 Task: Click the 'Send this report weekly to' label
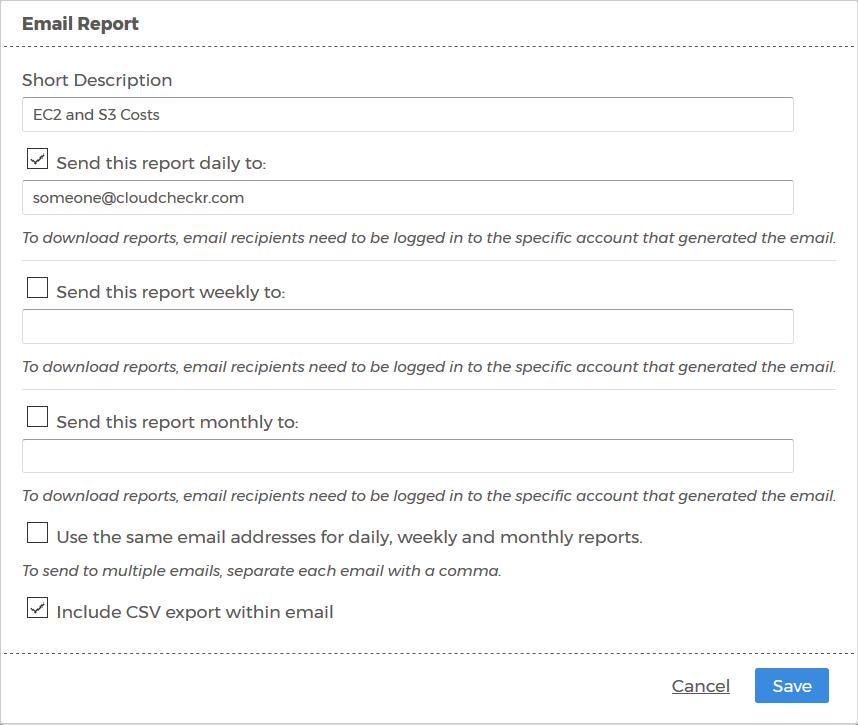point(171,292)
